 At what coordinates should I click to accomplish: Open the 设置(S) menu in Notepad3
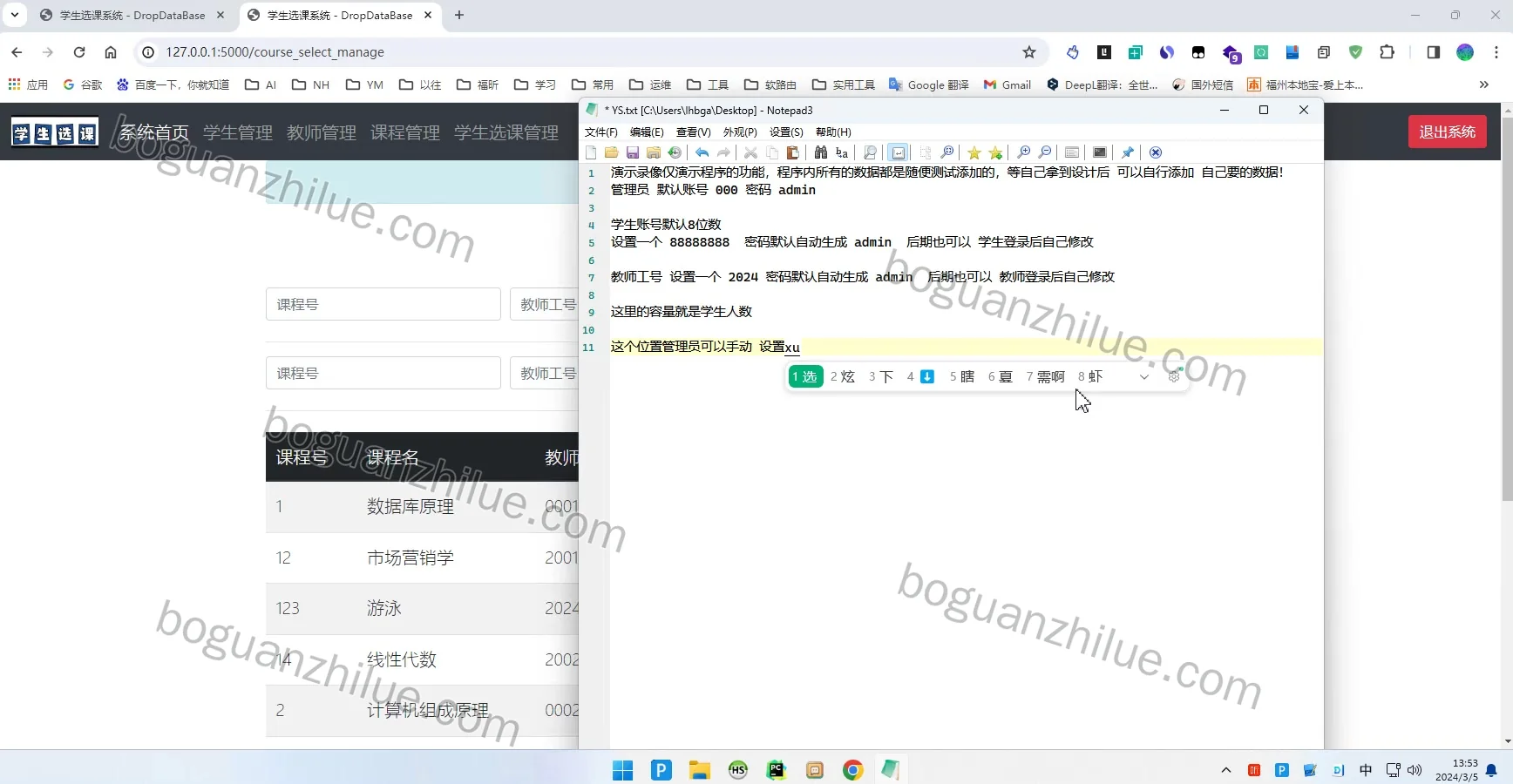tap(786, 132)
